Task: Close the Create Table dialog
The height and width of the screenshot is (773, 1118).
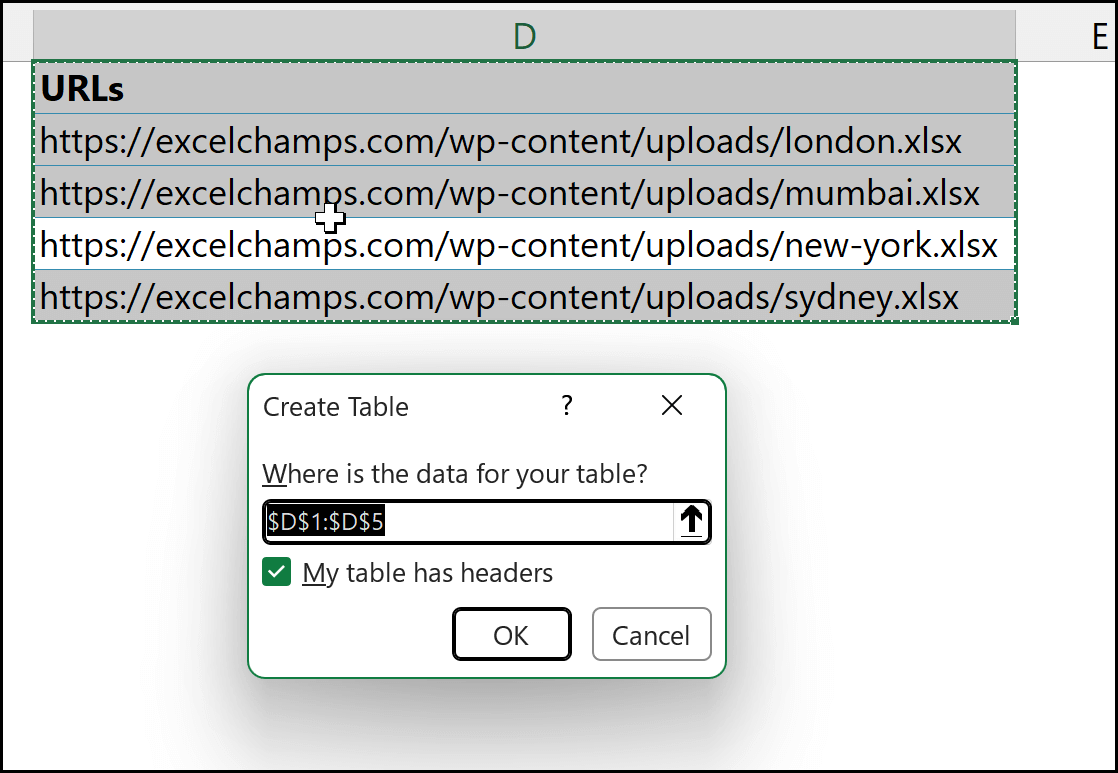Action: coord(672,405)
